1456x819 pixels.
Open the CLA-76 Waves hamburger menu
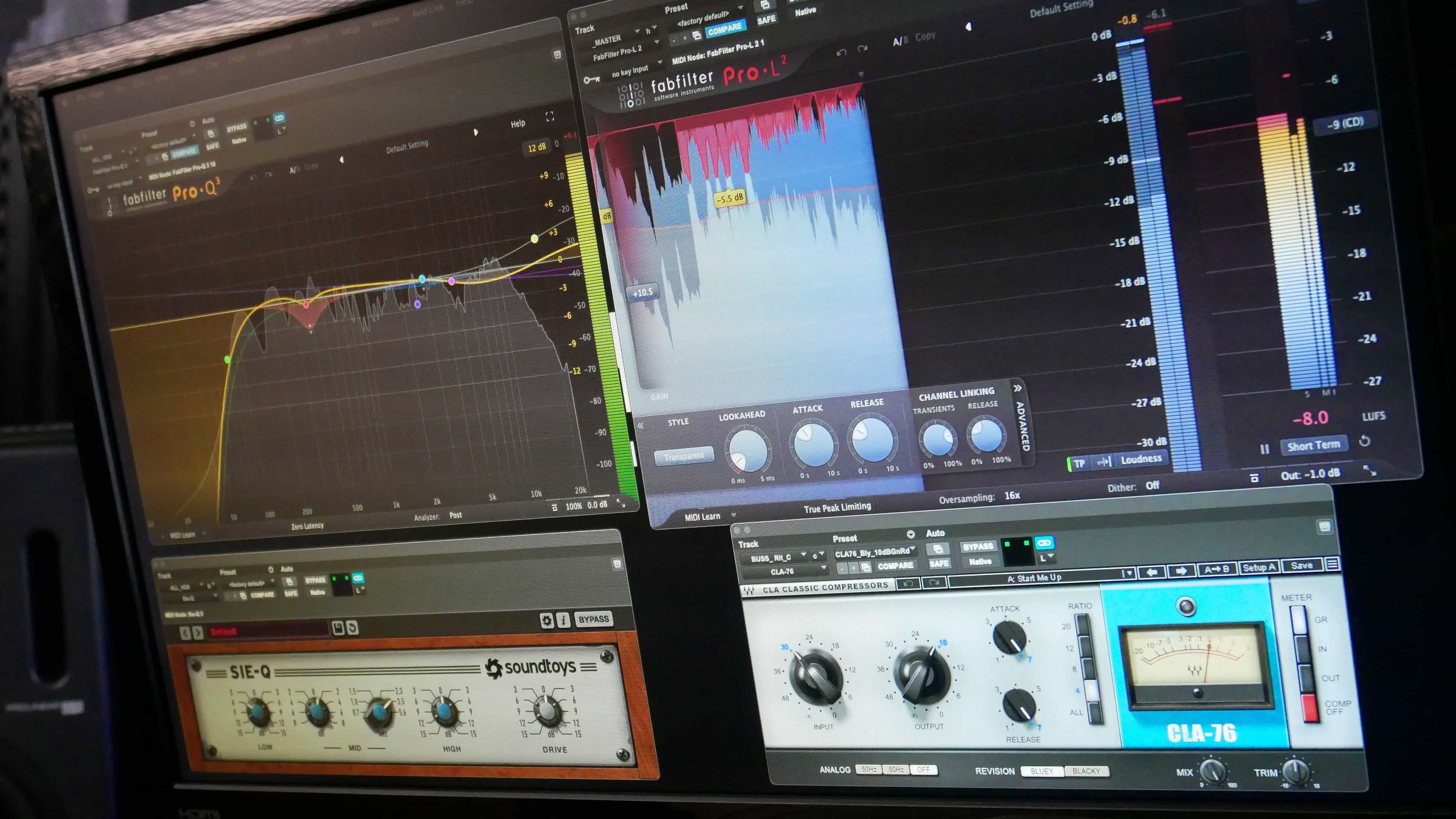tap(1331, 564)
